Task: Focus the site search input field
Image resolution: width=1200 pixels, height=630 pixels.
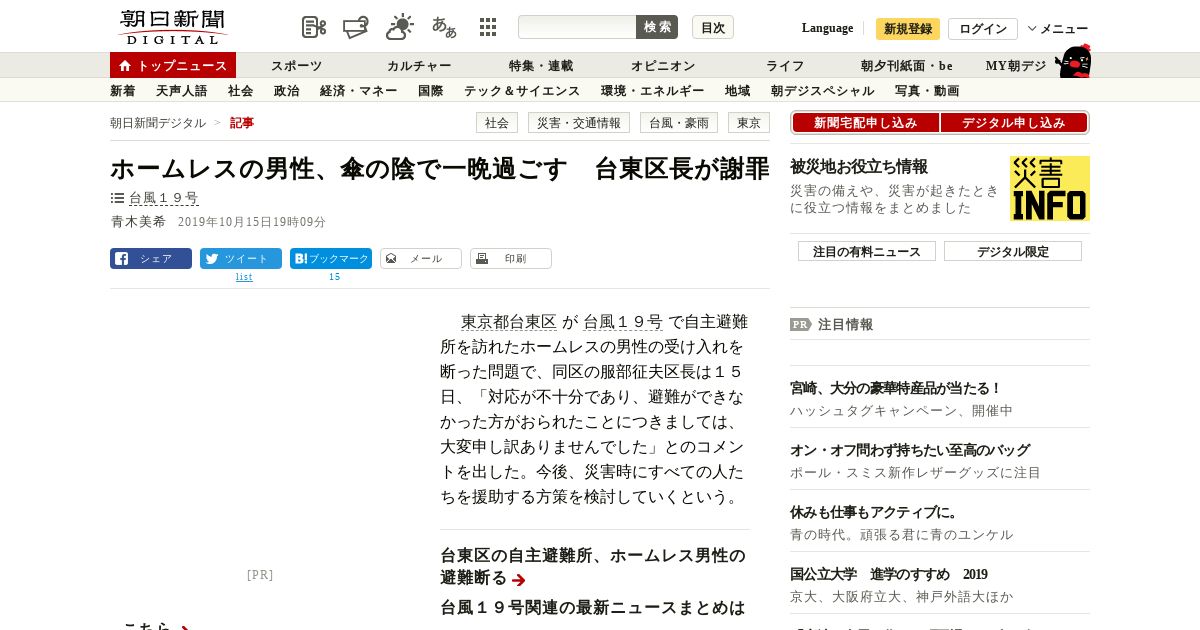Action: point(577,27)
